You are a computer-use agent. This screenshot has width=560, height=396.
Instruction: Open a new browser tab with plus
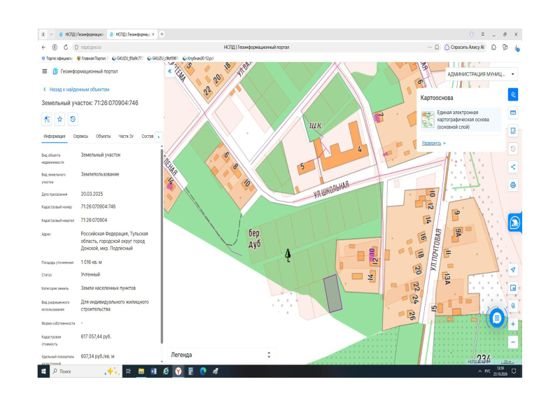(162, 34)
